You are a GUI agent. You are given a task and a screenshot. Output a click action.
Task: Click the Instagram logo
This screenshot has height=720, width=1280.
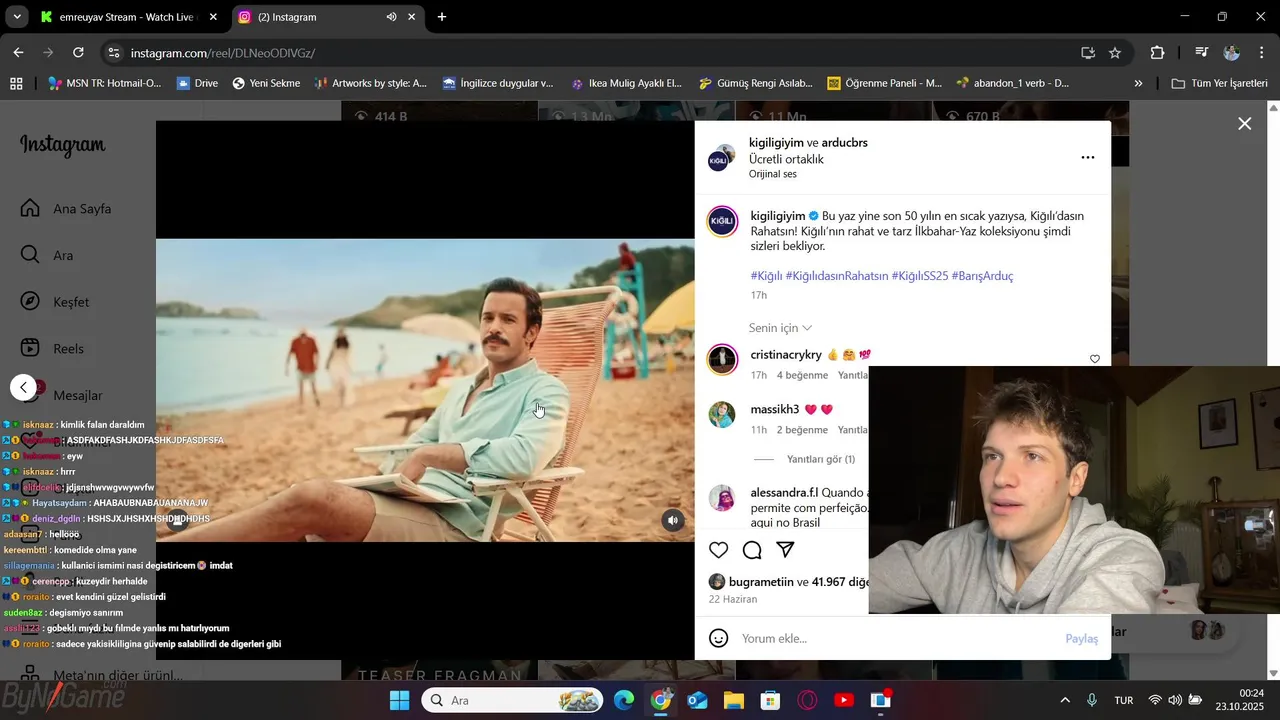pyautogui.click(x=62, y=145)
